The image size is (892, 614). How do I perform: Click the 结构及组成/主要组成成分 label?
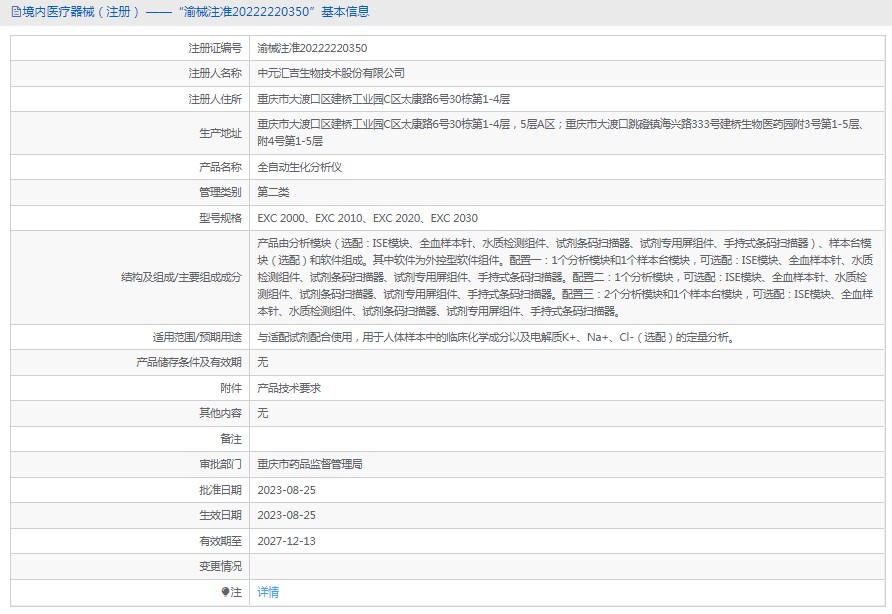(181, 277)
